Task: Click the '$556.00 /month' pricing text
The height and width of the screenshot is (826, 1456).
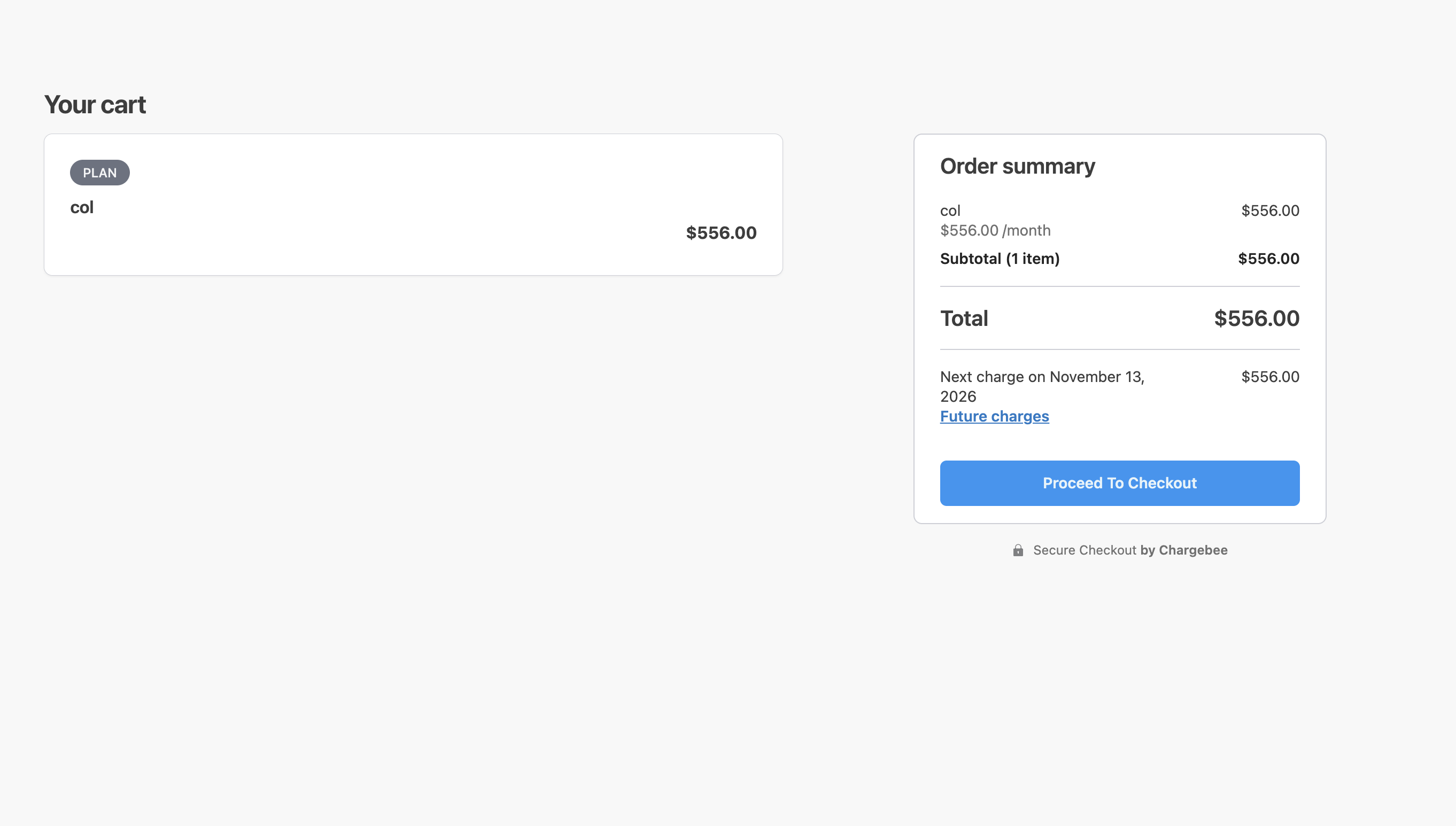Action: tap(995, 230)
